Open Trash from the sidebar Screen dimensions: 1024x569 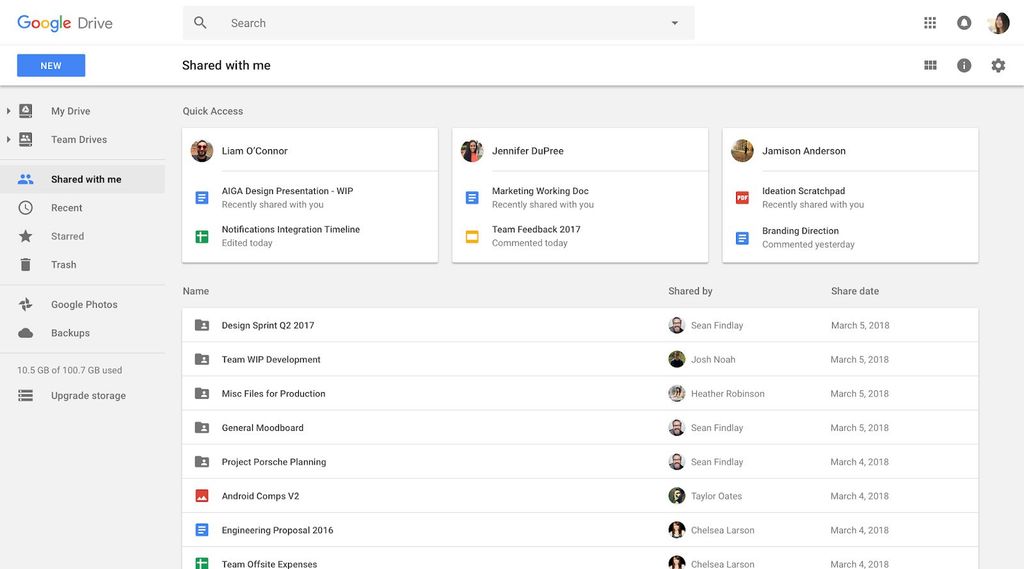point(63,265)
